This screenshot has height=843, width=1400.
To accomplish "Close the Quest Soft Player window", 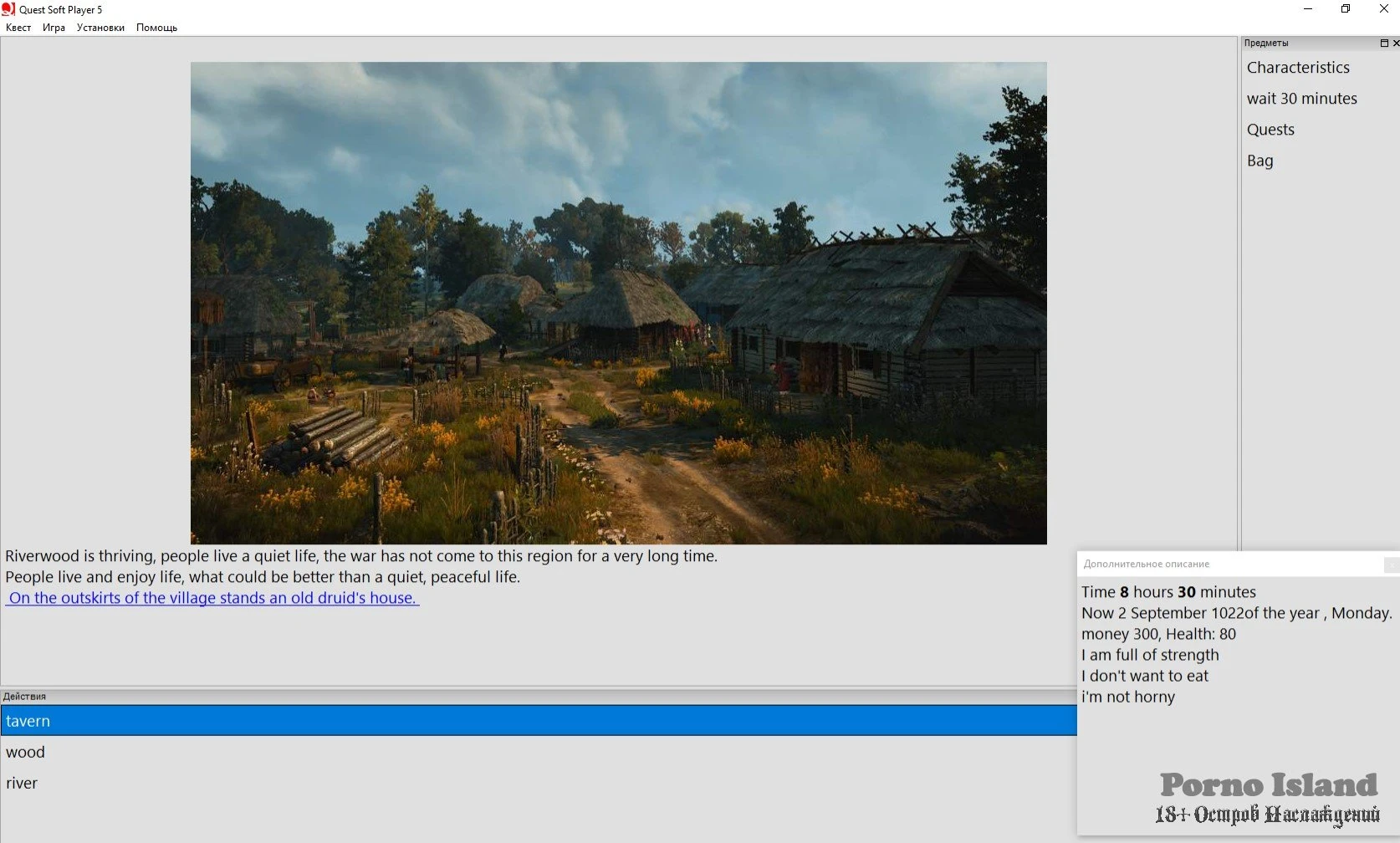I will point(1383,9).
